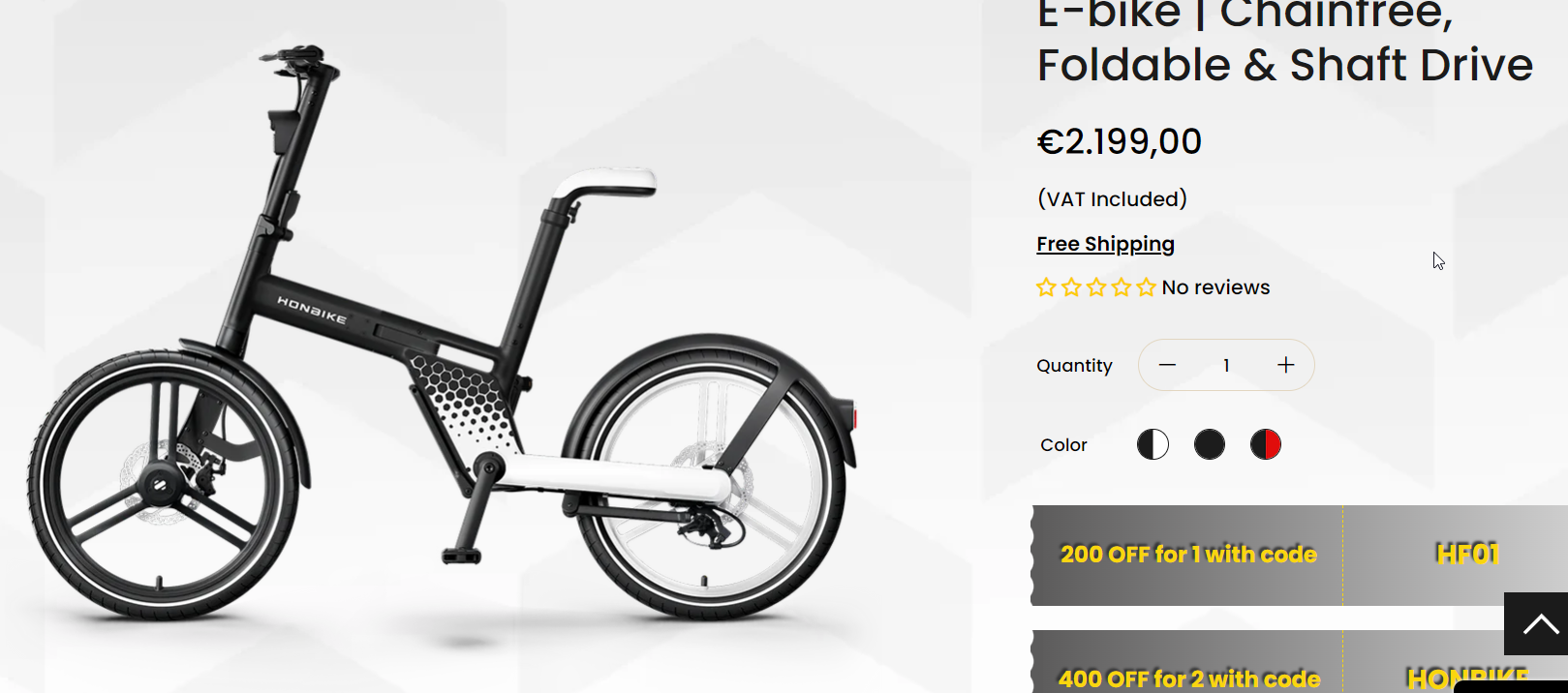Select the black and white color swatch
This screenshot has height=693, width=1568.
coord(1153,444)
